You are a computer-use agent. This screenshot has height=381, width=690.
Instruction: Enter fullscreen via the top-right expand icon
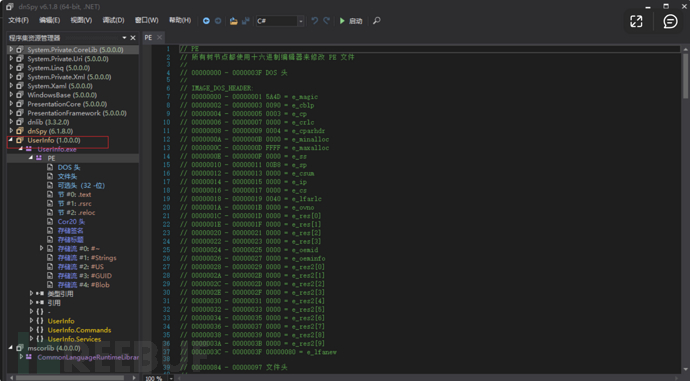pyautogui.click(x=636, y=21)
